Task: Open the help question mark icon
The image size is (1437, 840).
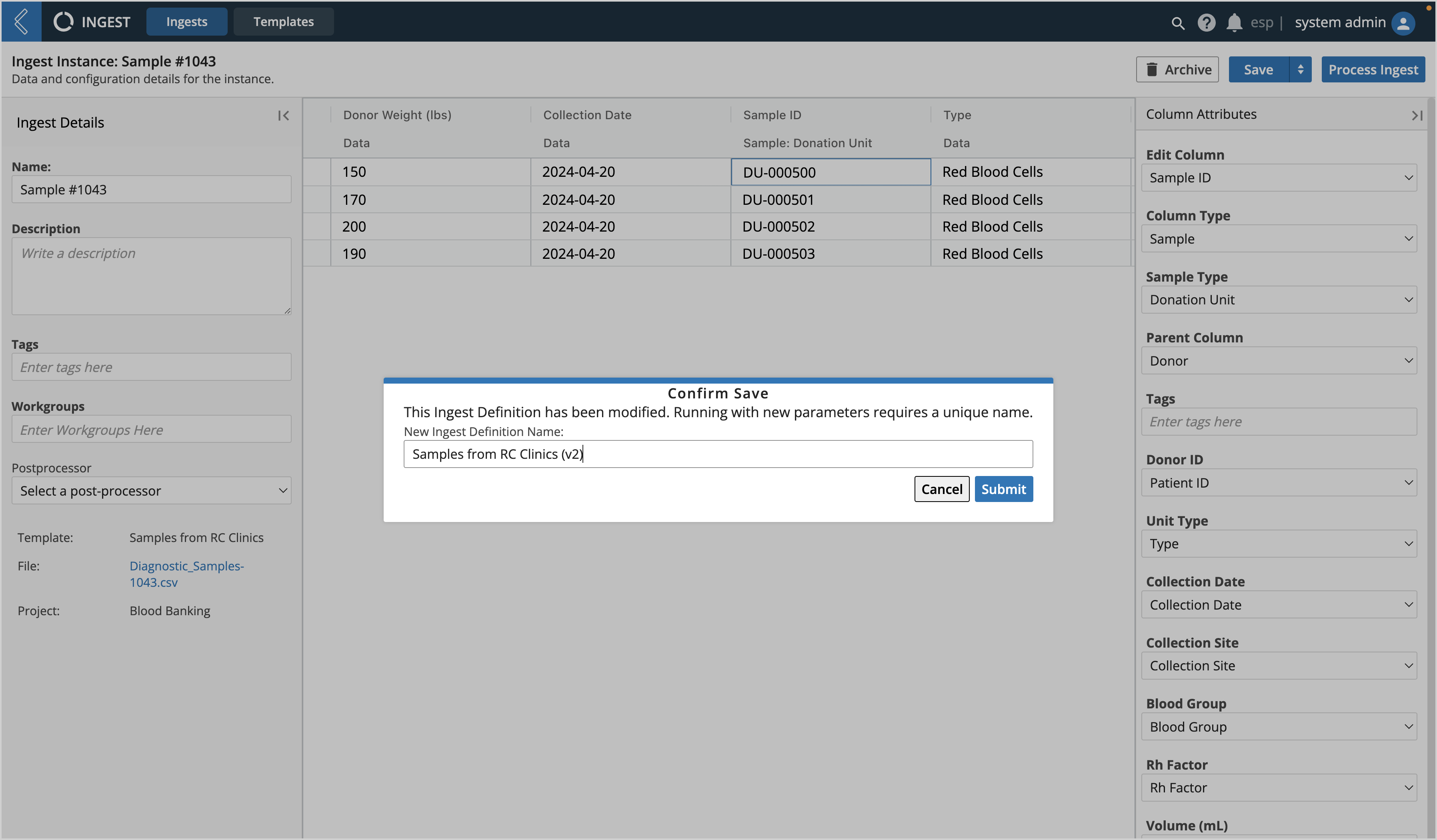Action: point(1206,23)
